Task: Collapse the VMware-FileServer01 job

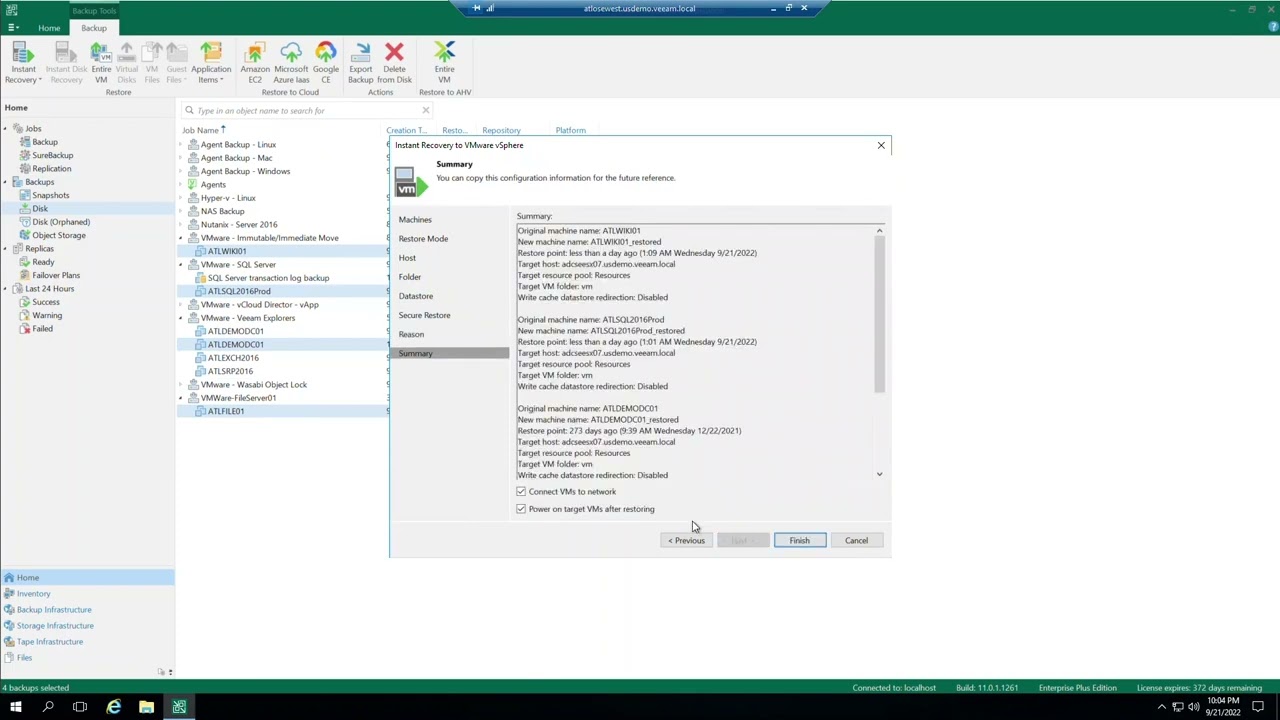Action: pyautogui.click(x=181, y=398)
